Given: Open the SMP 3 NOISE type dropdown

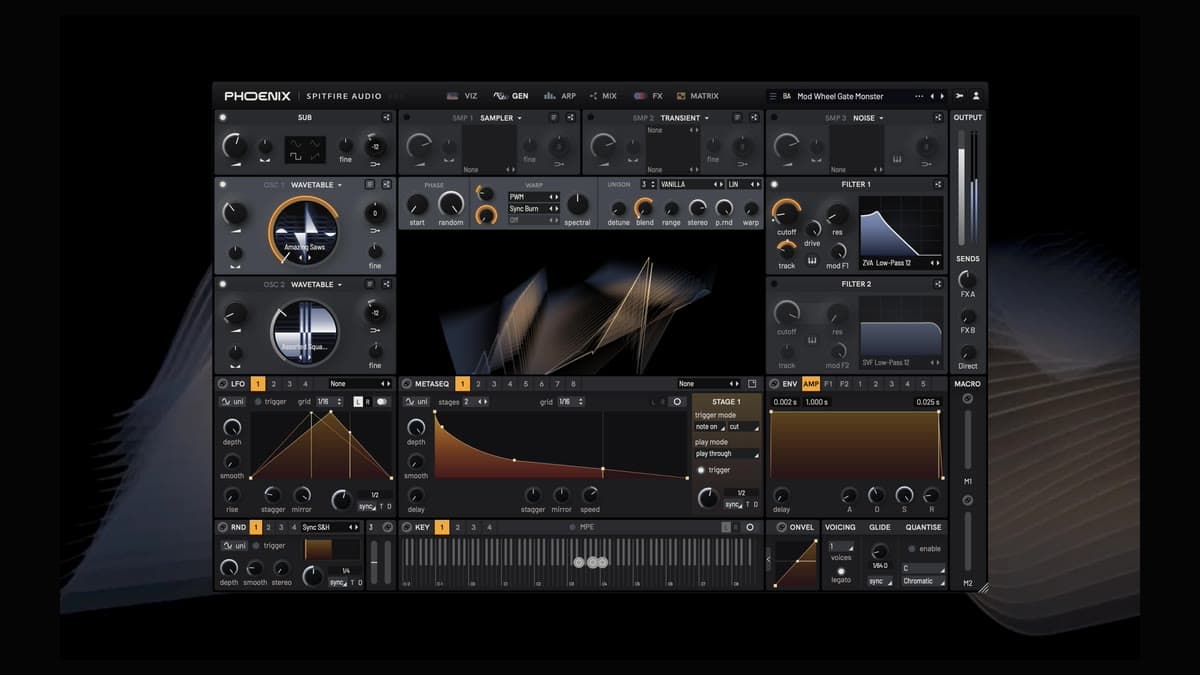Looking at the screenshot, I should 868,118.
